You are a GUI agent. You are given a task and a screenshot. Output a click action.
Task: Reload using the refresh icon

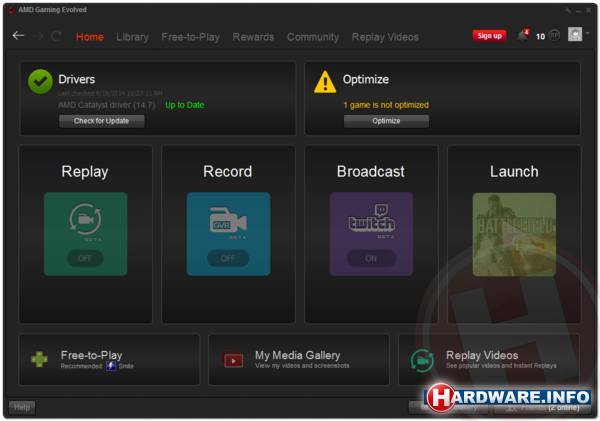(57, 36)
